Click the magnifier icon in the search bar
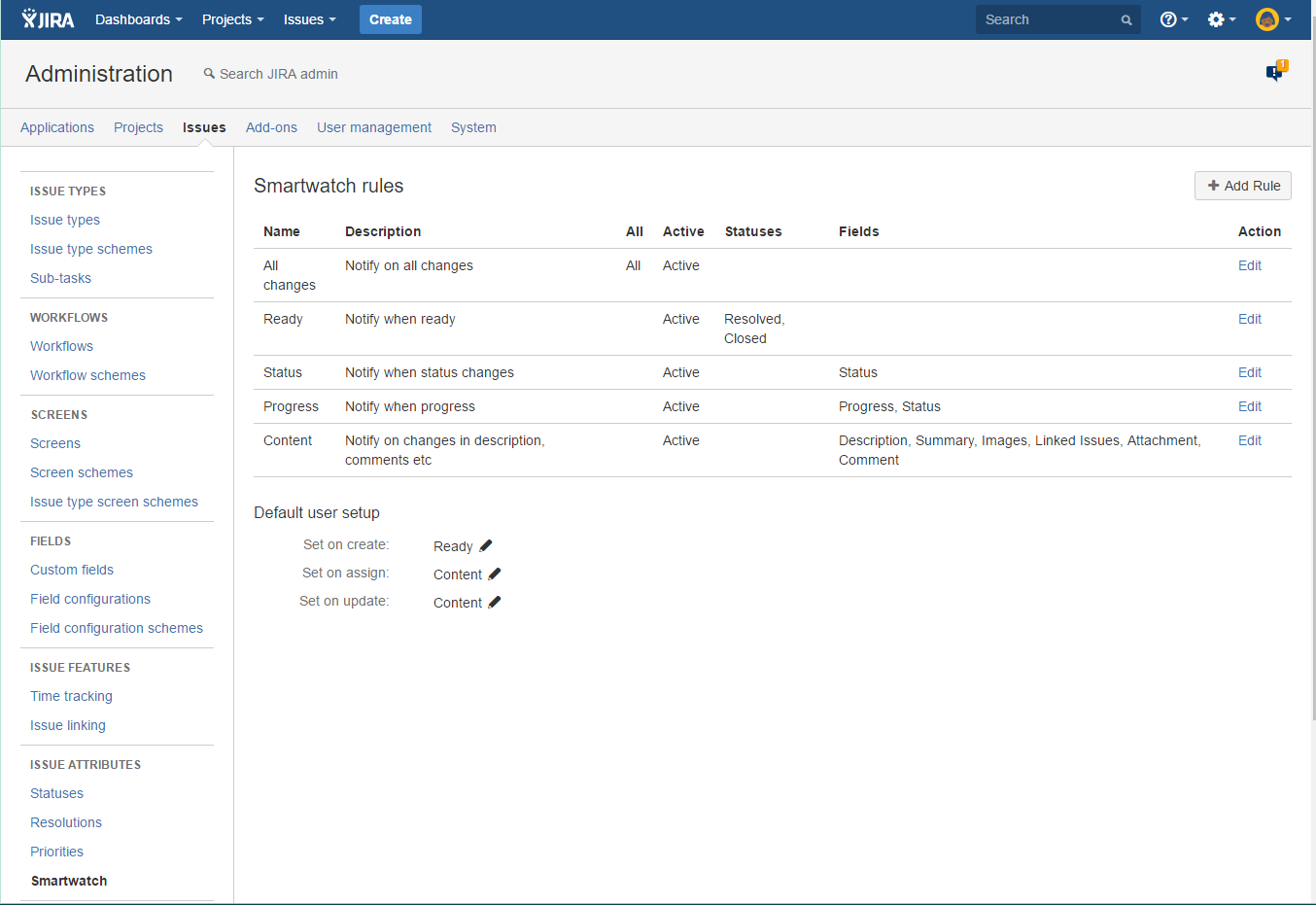1316x905 pixels. pos(1126,19)
